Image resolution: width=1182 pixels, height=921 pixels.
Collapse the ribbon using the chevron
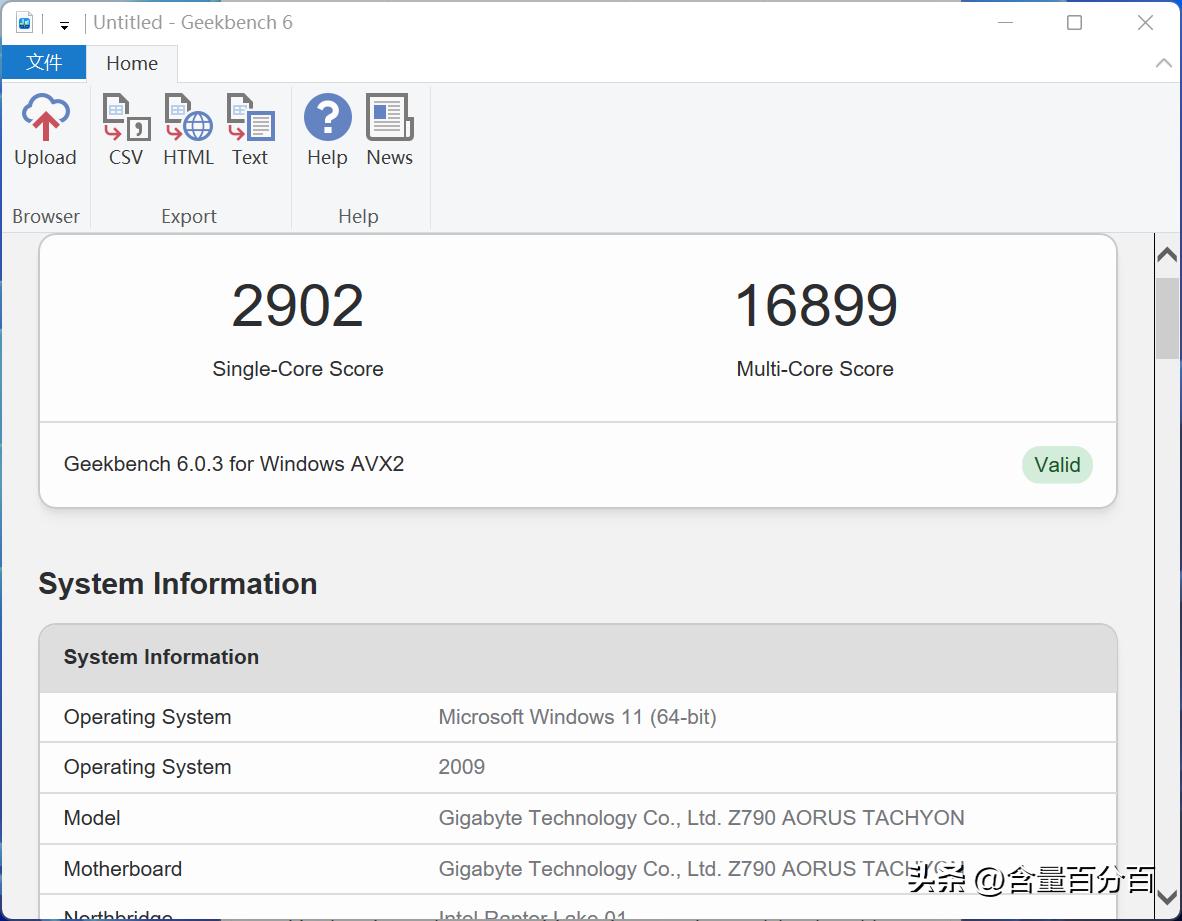1163,63
